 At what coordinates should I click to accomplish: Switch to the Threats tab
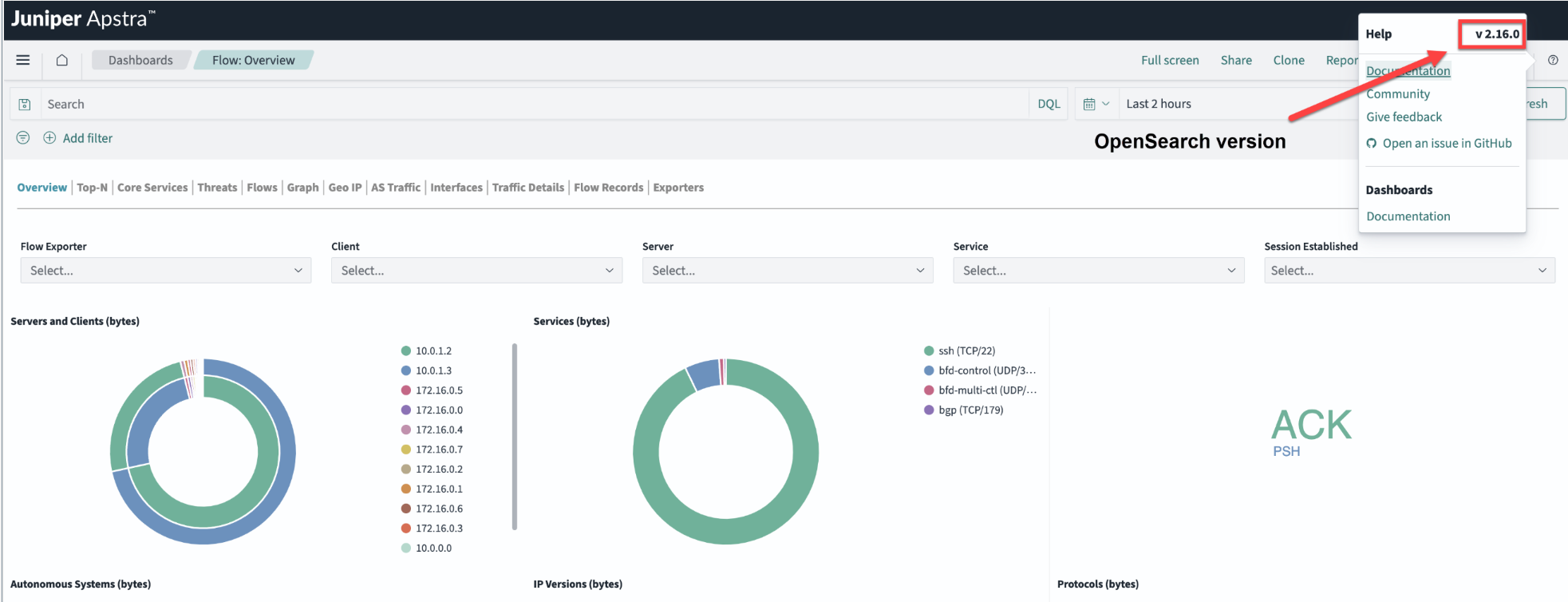tap(217, 188)
